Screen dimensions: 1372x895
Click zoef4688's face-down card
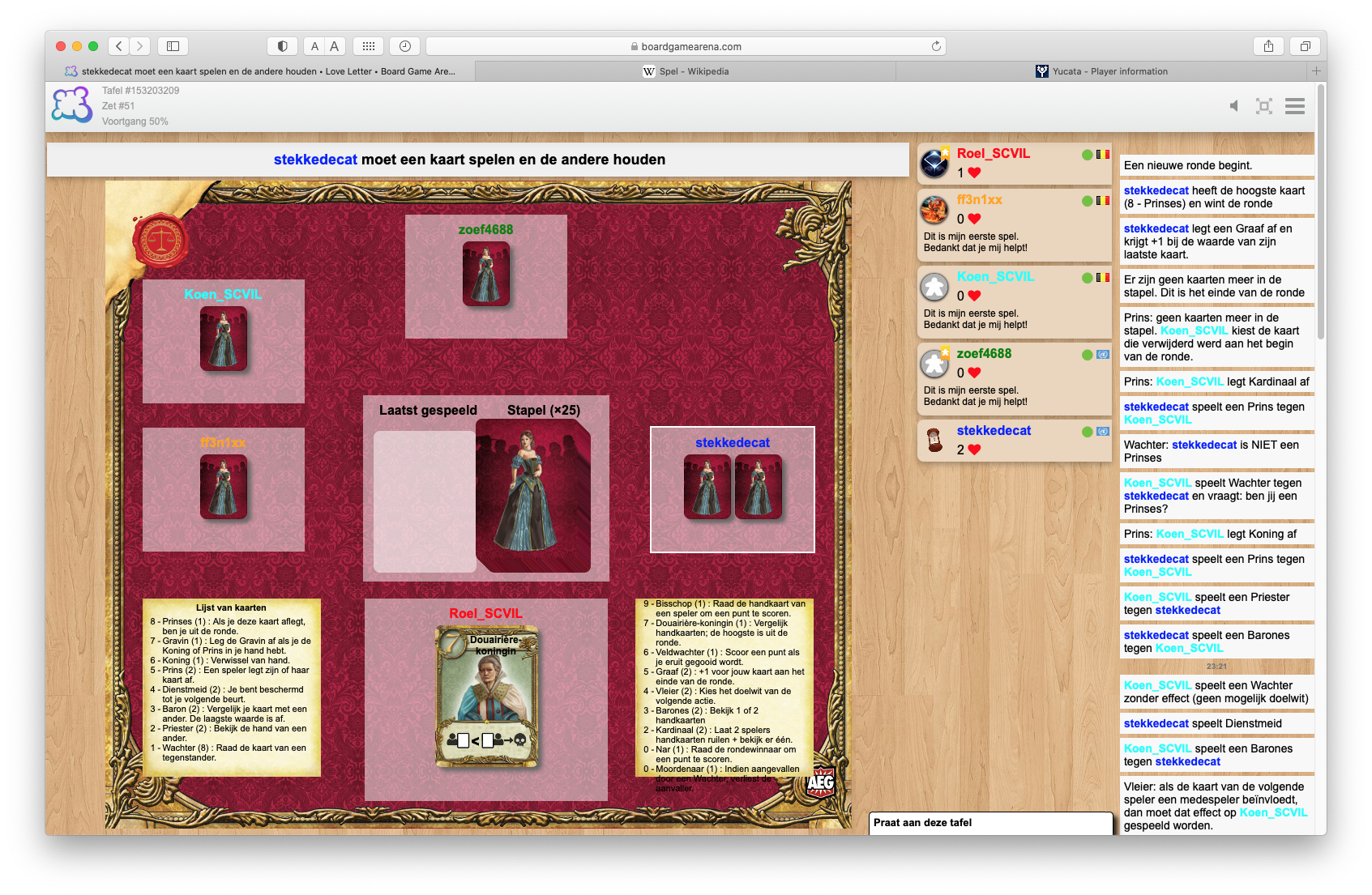pos(486,274)
